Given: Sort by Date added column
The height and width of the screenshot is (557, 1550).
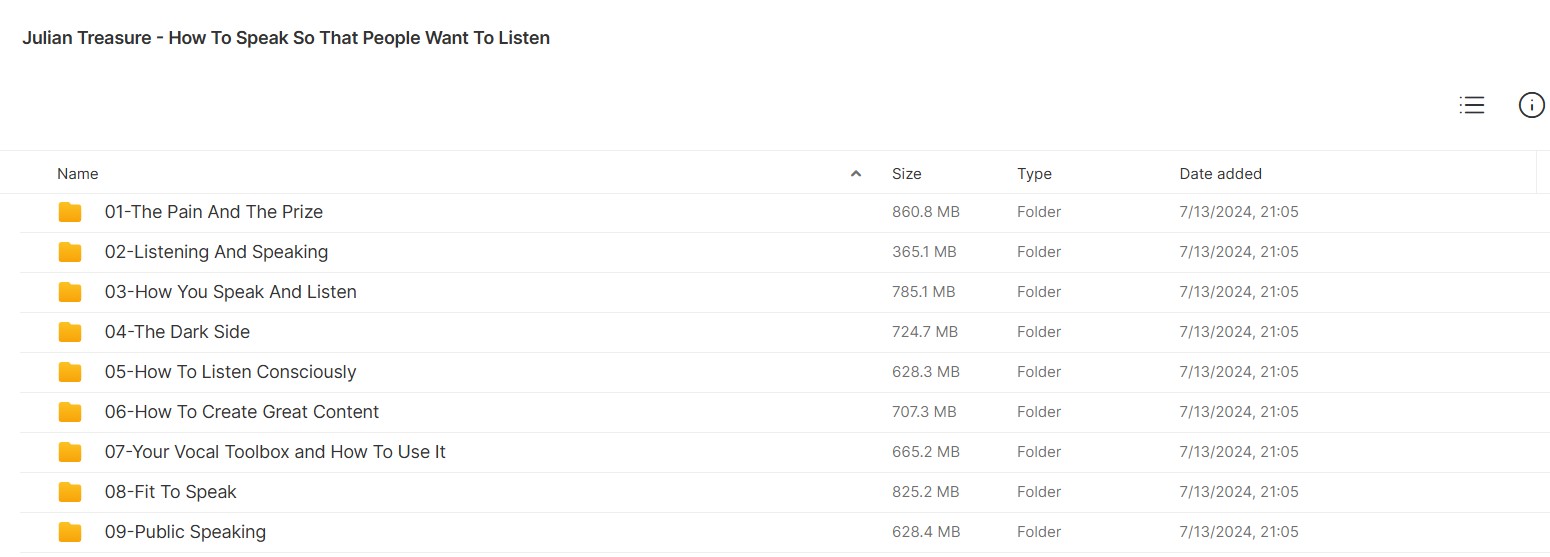Looking at the screenshot, I should point(1220,174).
